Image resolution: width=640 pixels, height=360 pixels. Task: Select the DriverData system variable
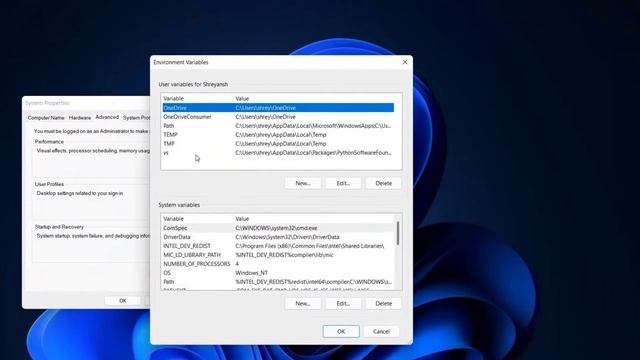click(278, 237)
